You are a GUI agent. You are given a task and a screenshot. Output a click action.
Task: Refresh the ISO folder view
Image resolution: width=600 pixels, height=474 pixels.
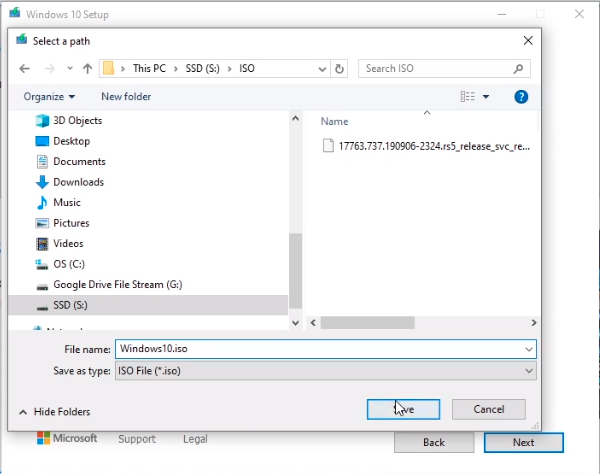tap(339, 69)
